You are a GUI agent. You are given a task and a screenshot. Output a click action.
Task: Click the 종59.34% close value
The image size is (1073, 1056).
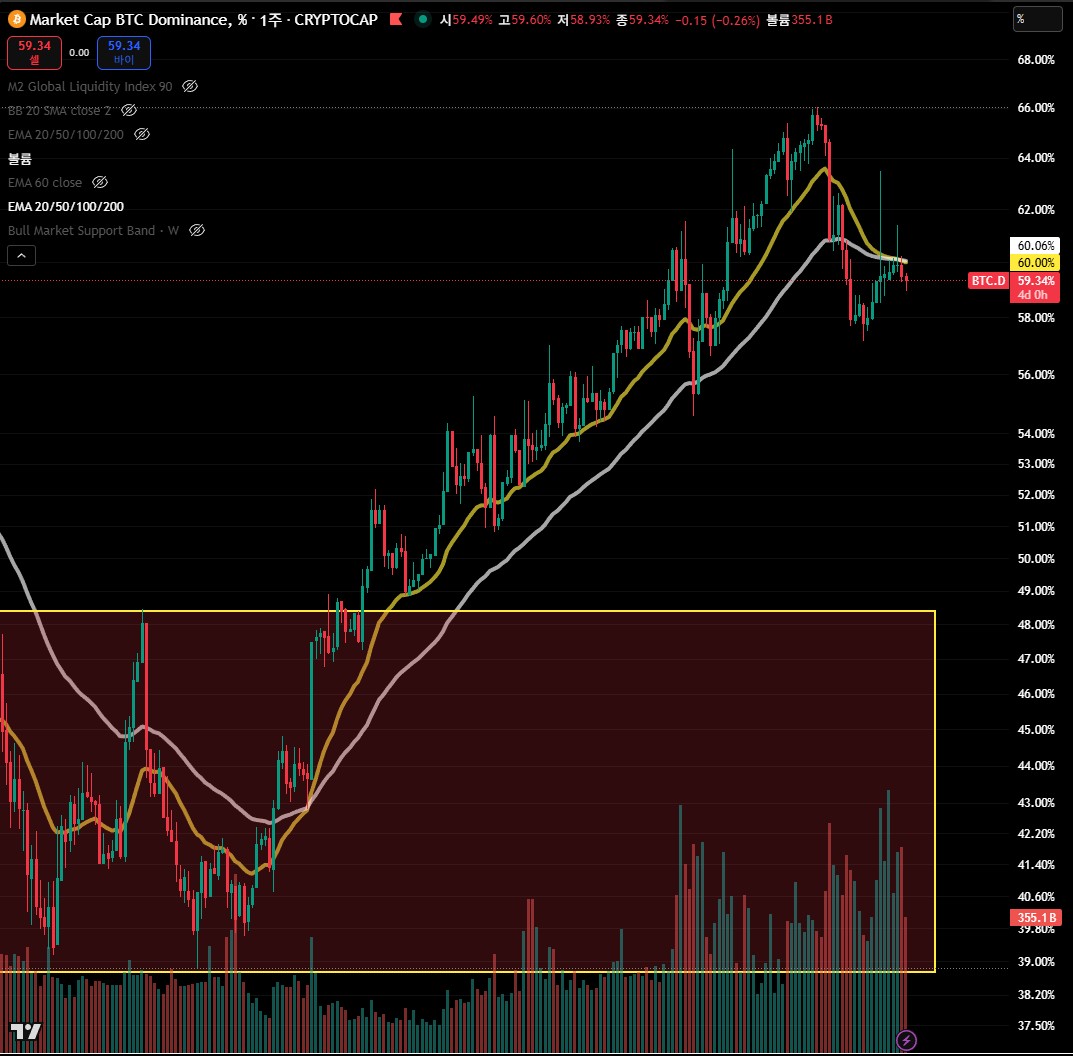[643, 20]
